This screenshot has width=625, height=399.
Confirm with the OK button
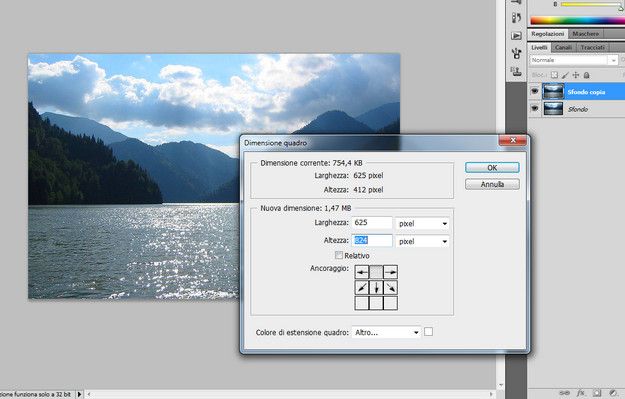(492, 168)
